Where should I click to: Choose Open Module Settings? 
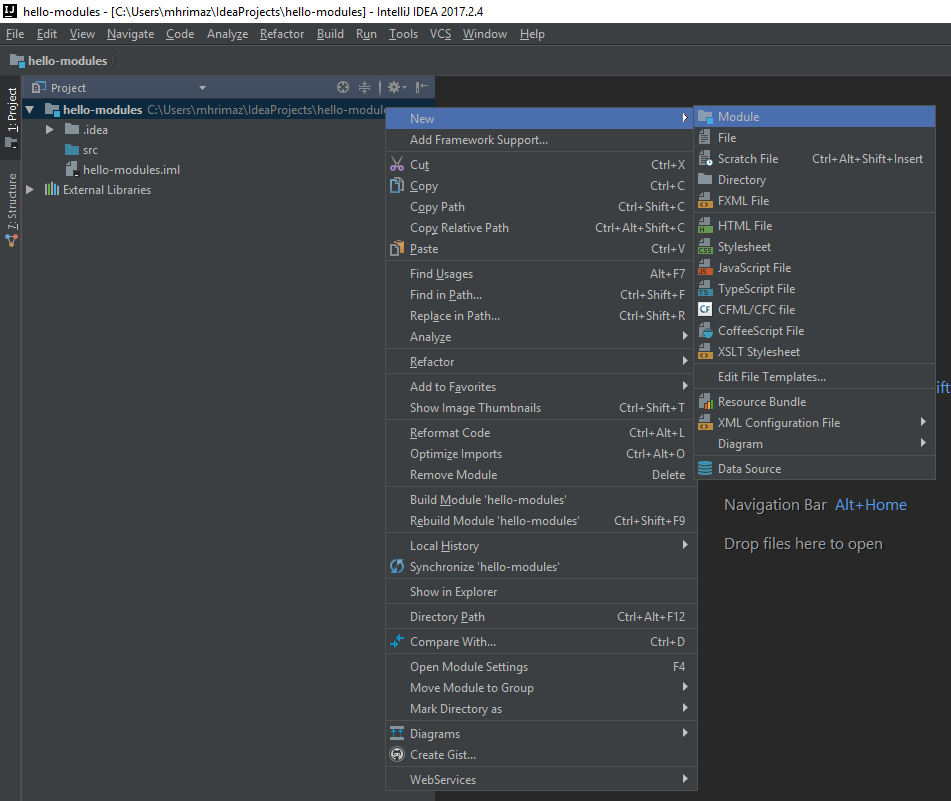click(468, 667)
